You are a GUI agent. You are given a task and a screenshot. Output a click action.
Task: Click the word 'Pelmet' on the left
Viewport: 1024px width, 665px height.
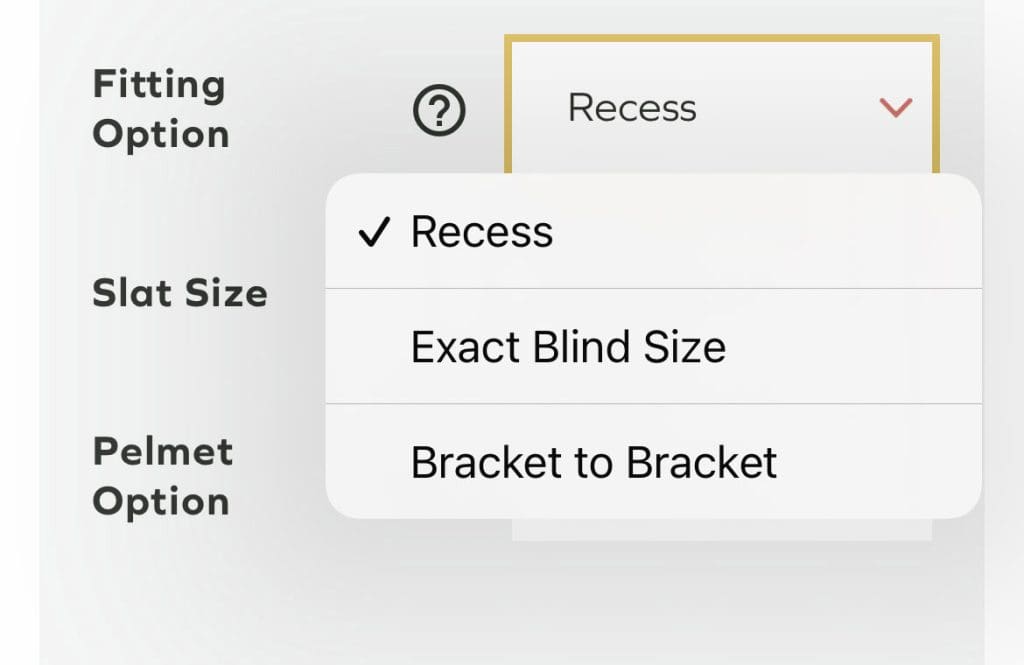click(163, 451)
